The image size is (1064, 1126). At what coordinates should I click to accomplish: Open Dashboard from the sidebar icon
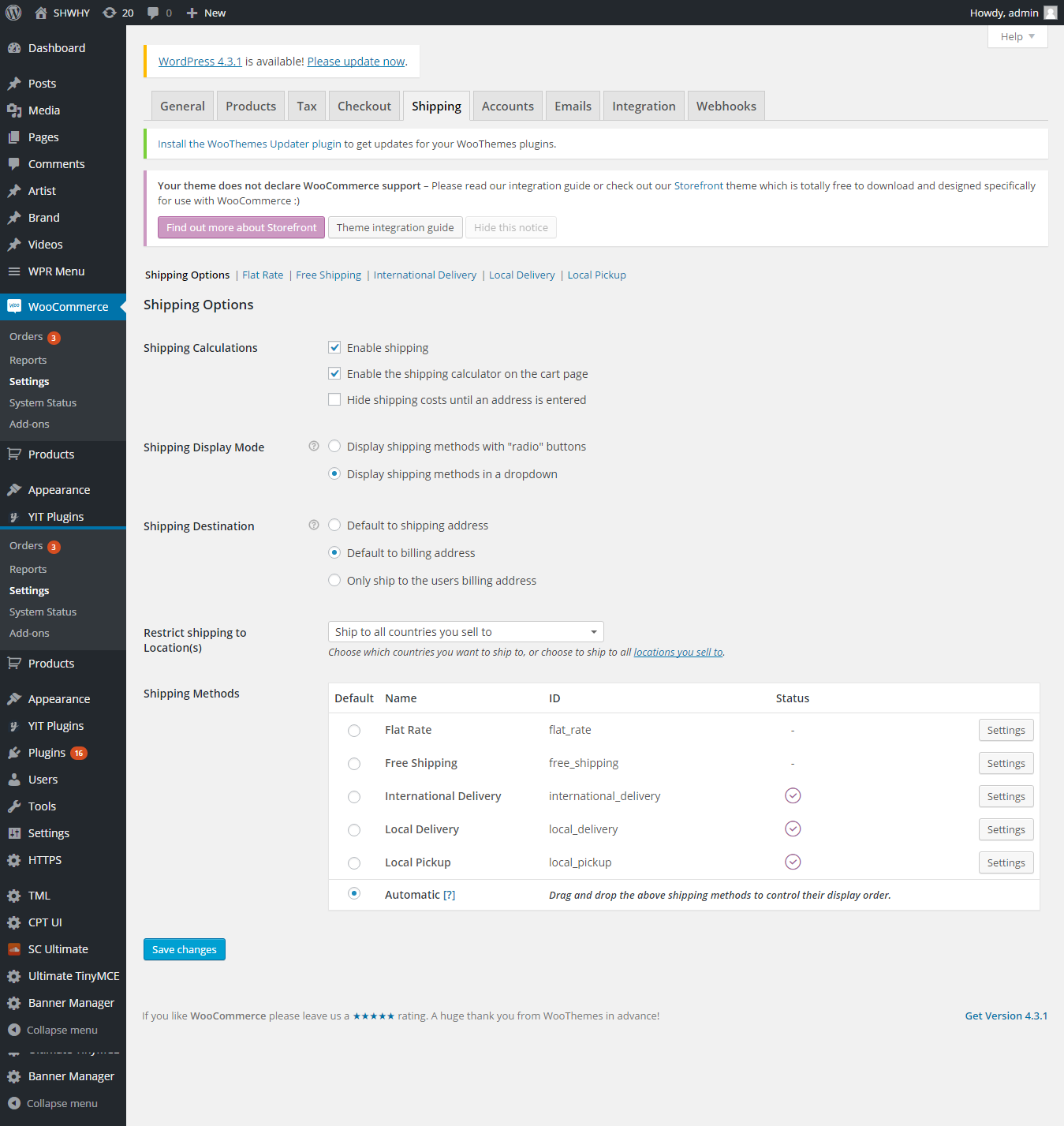pyautogui.click(x=14, y=48)
